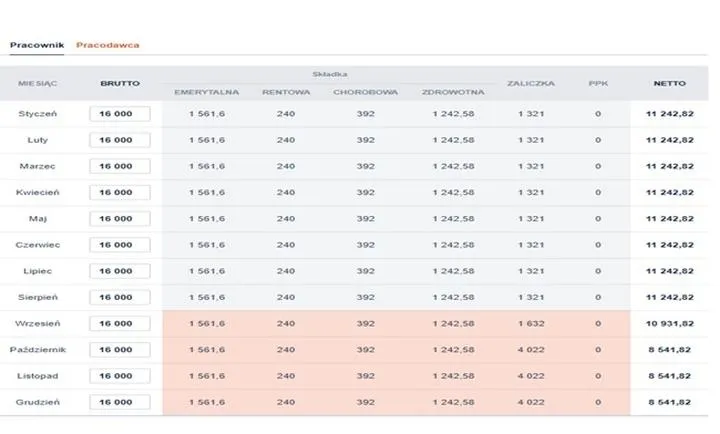Select the Czerwiec brutto input field
The width and height of the screenshot is (720, 434).
pyautogui.click(x=120, y=244)
